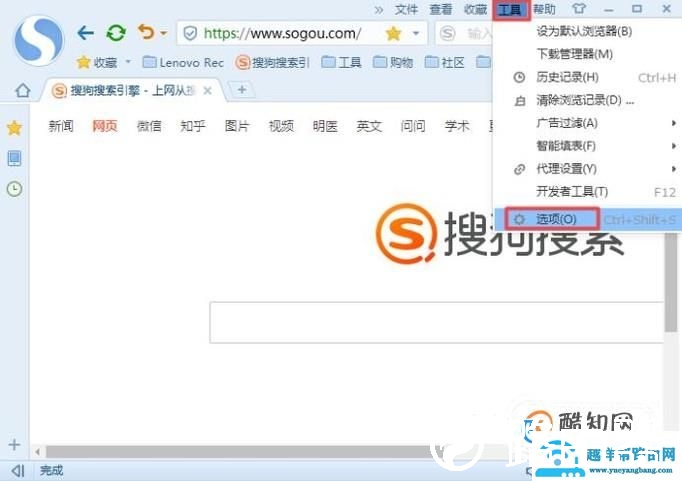Open the Lenovo Rec bookmark folder
This screenshot has height=481, width=682.
pos(183,63)
